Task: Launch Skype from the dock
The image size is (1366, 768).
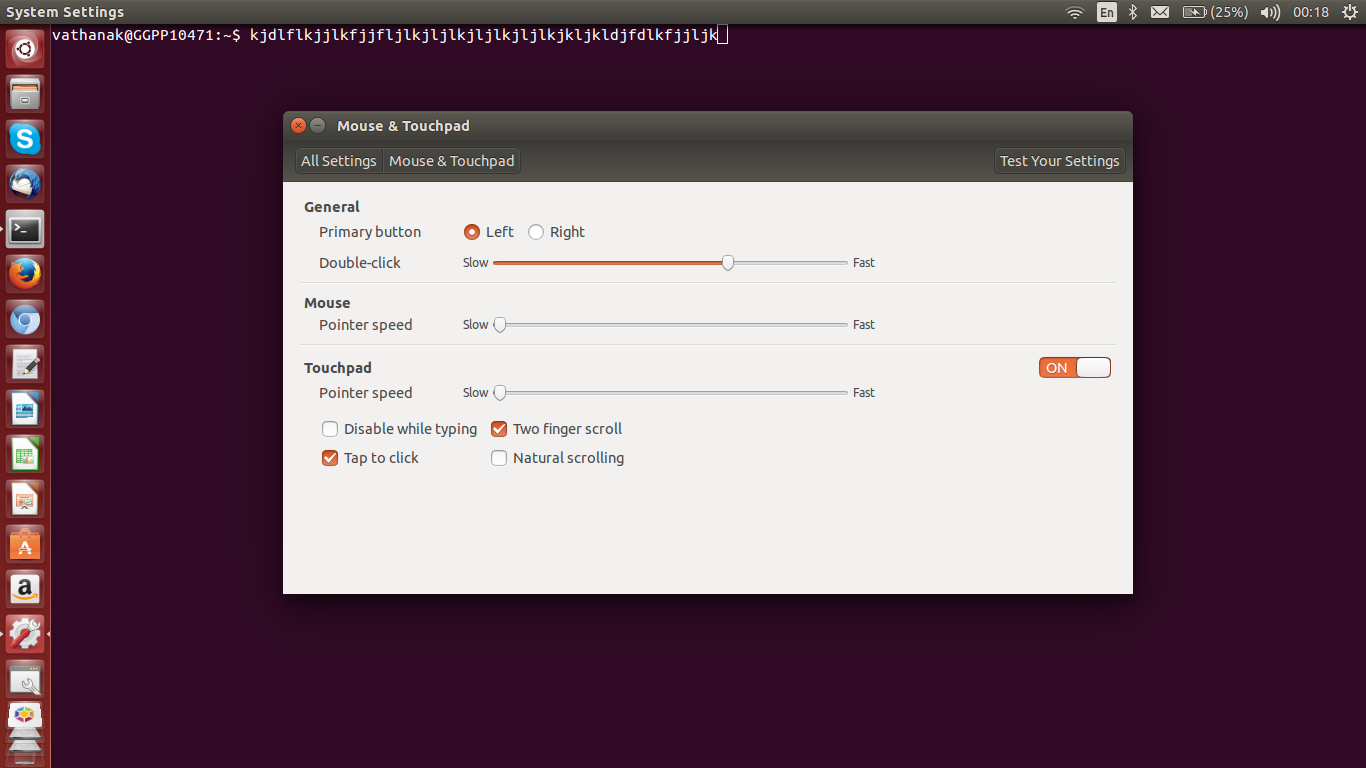Action: pos(25,139)
